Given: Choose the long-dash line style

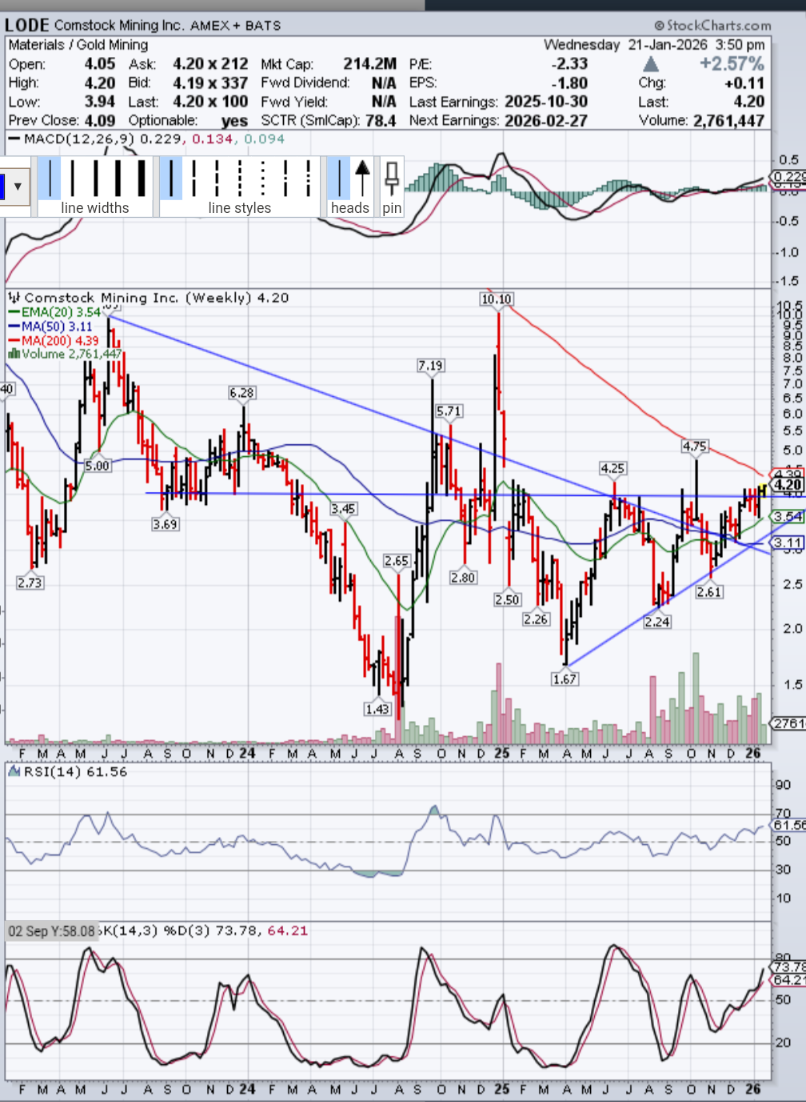Looking at the screenshot, I should click(x=194, y=178).
